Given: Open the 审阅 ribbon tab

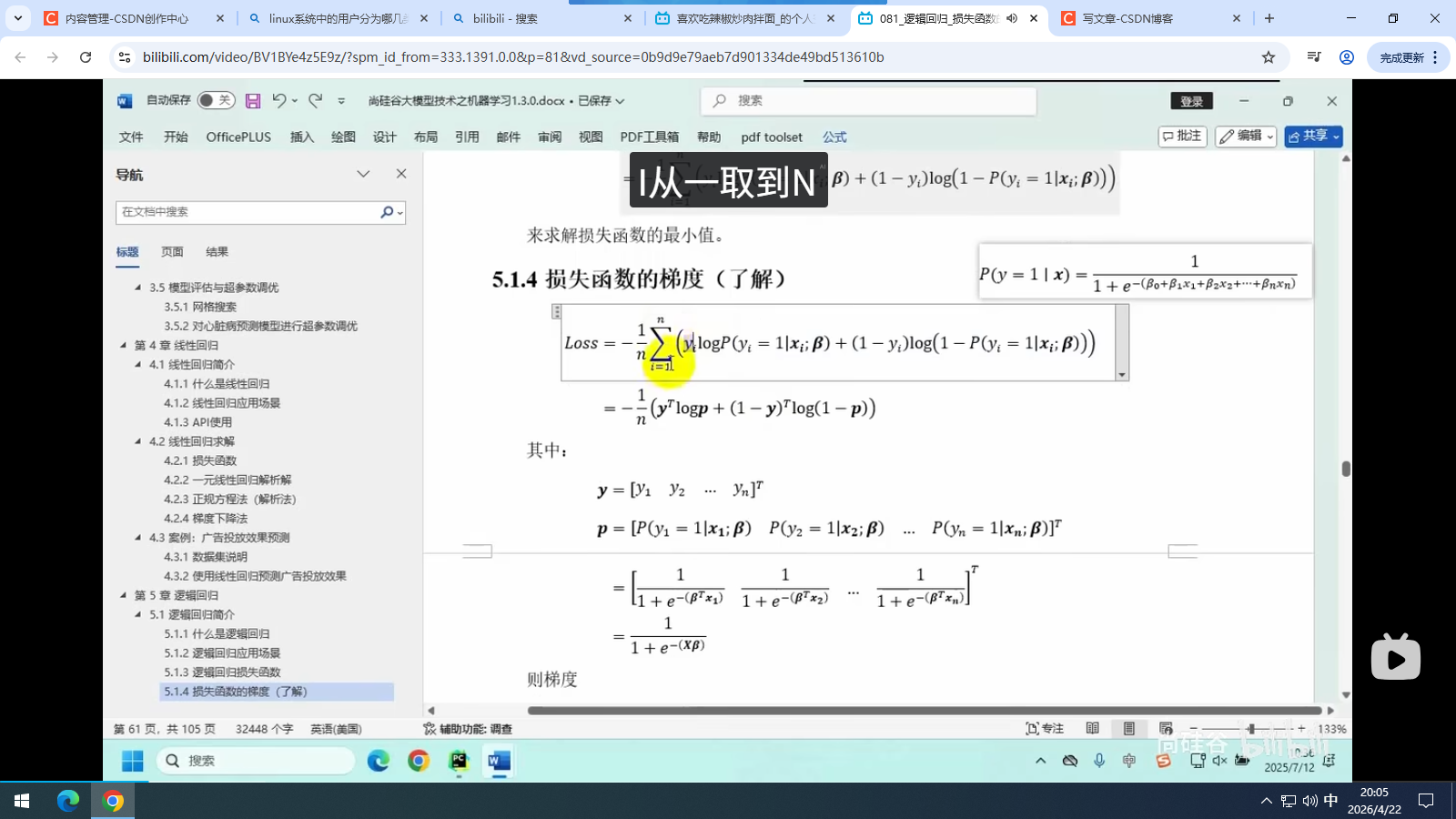Looking at the screenshot, I should [550, 136].
